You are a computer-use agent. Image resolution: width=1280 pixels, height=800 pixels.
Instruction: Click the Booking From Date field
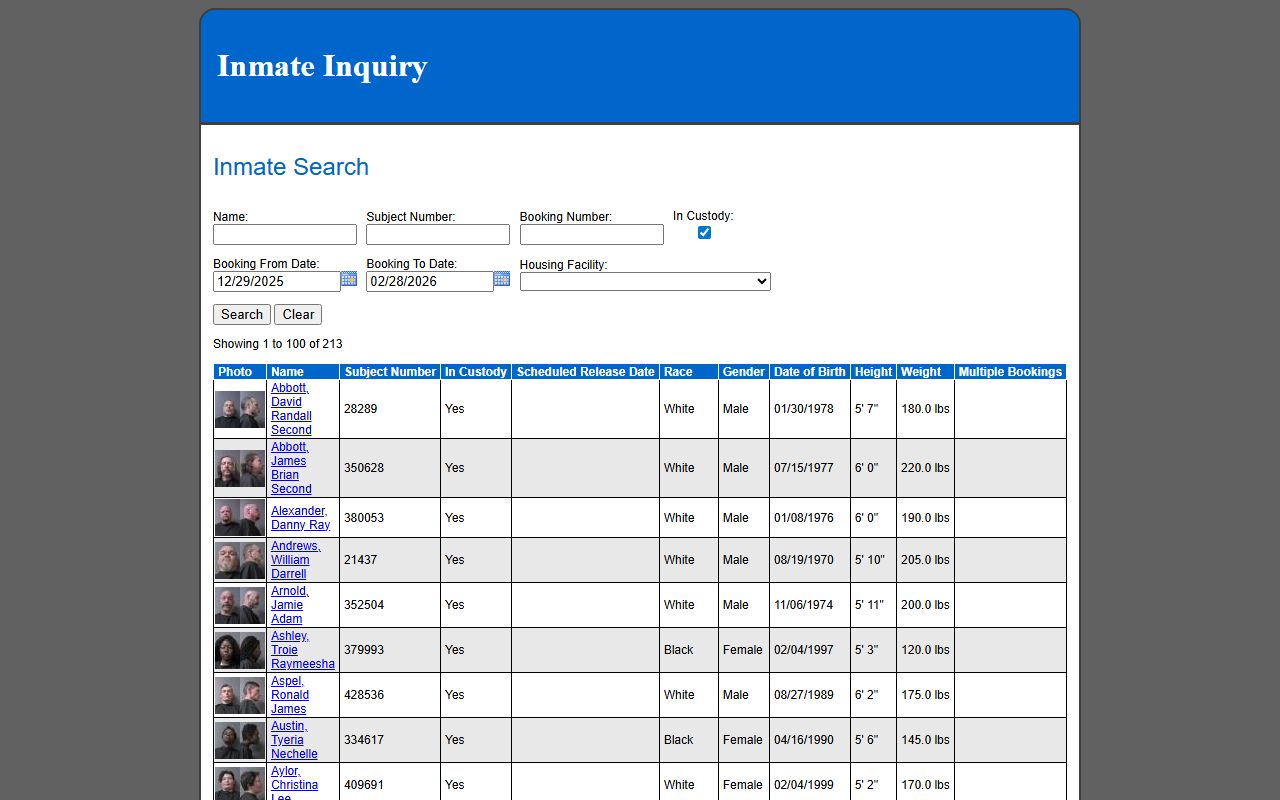[277, 282]
